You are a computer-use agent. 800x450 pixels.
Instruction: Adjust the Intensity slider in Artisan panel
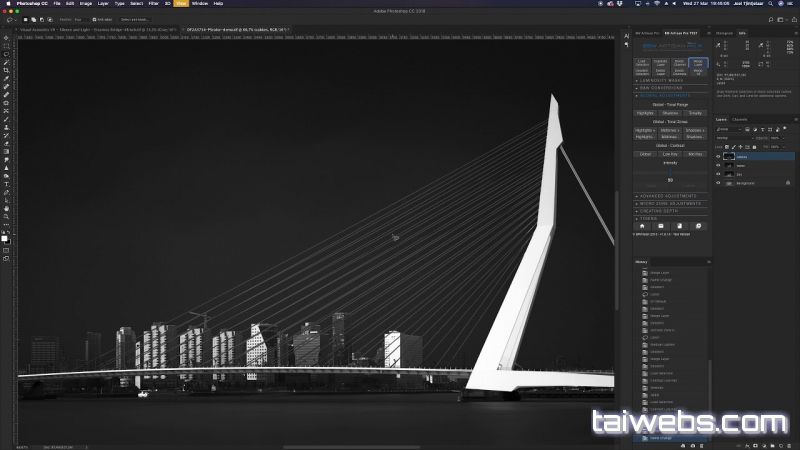pos(670,171)
